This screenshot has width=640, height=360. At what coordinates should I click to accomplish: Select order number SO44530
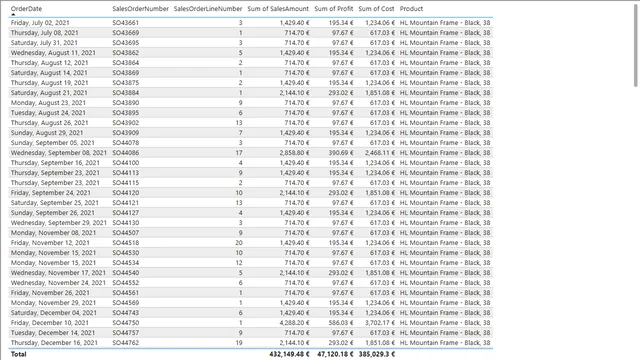click(x=126, y=253)
